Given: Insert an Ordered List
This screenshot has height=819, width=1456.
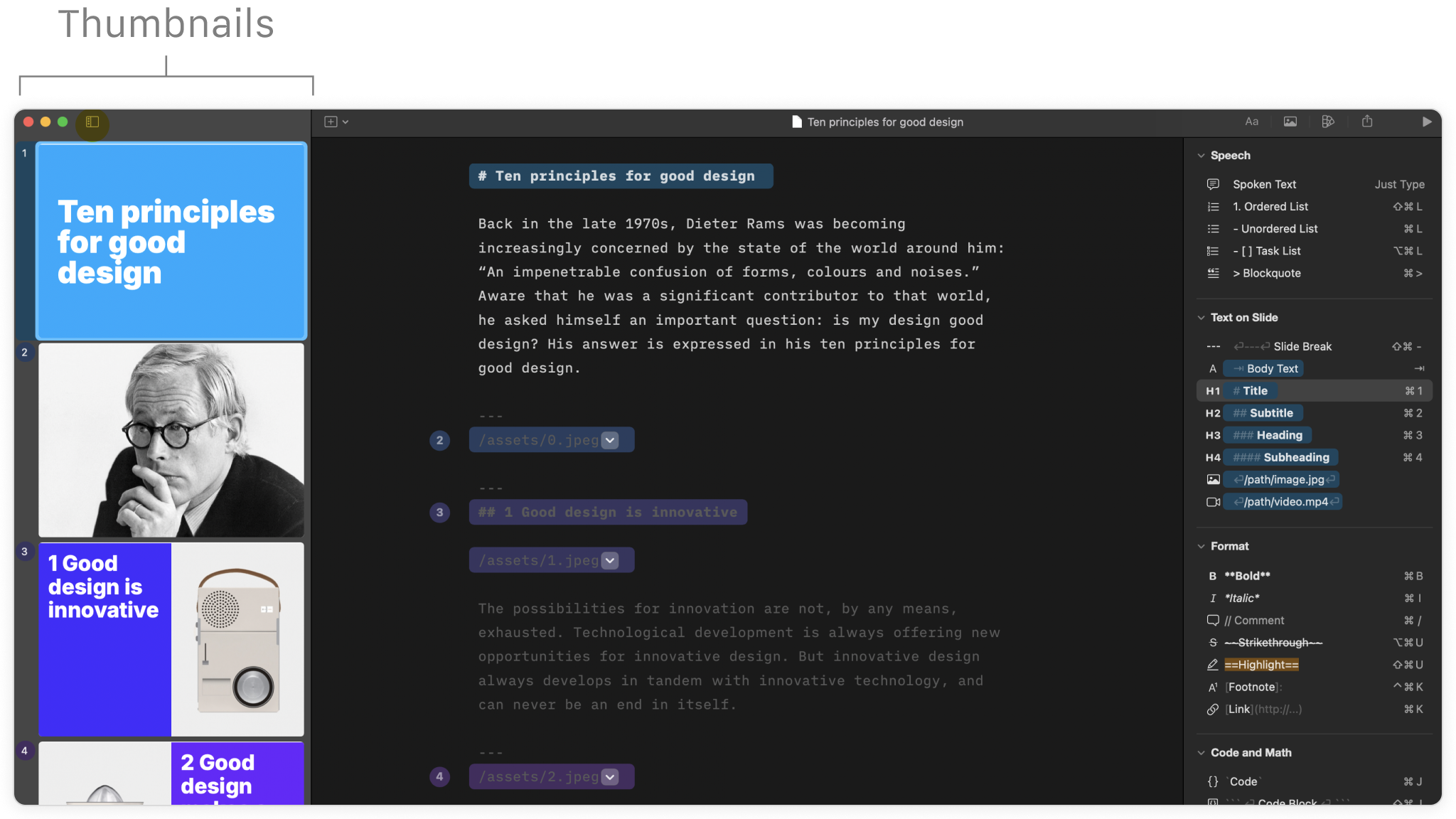Looking at the screenshot, I should 1272,206.
